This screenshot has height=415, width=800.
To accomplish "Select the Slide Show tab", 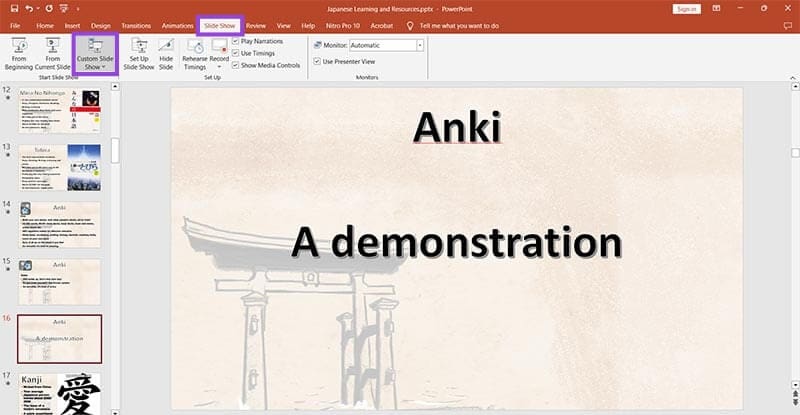I will (x=220, y=26).
